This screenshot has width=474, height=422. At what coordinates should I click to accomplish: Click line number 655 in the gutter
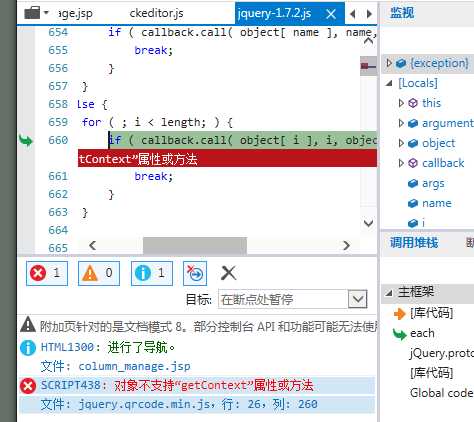pos(58,50)
